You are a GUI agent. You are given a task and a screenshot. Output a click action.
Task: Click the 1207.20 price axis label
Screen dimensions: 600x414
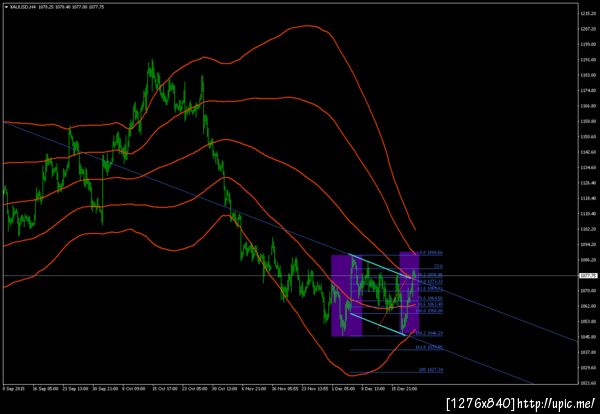587,29
